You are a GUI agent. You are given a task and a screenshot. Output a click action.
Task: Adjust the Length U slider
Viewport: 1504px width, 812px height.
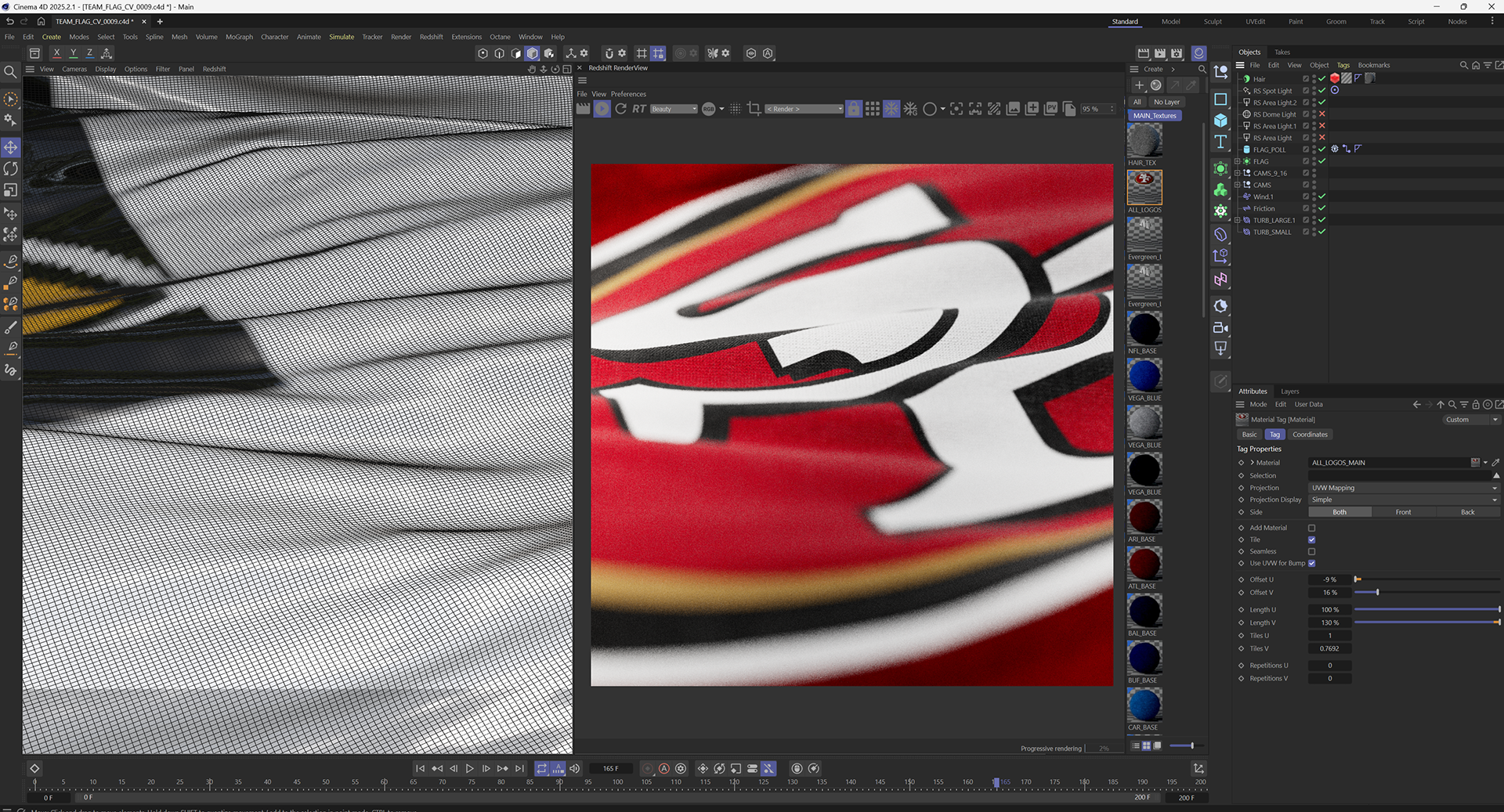click(x=1427, y=609)
